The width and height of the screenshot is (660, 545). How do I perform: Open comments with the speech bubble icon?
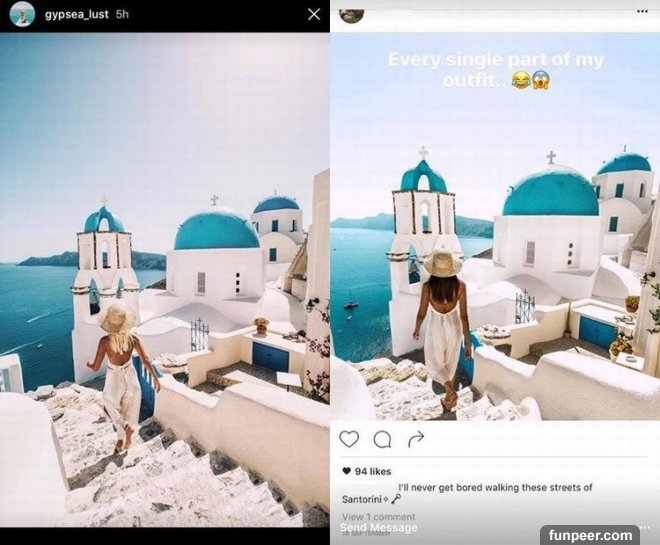pos(382,439)
